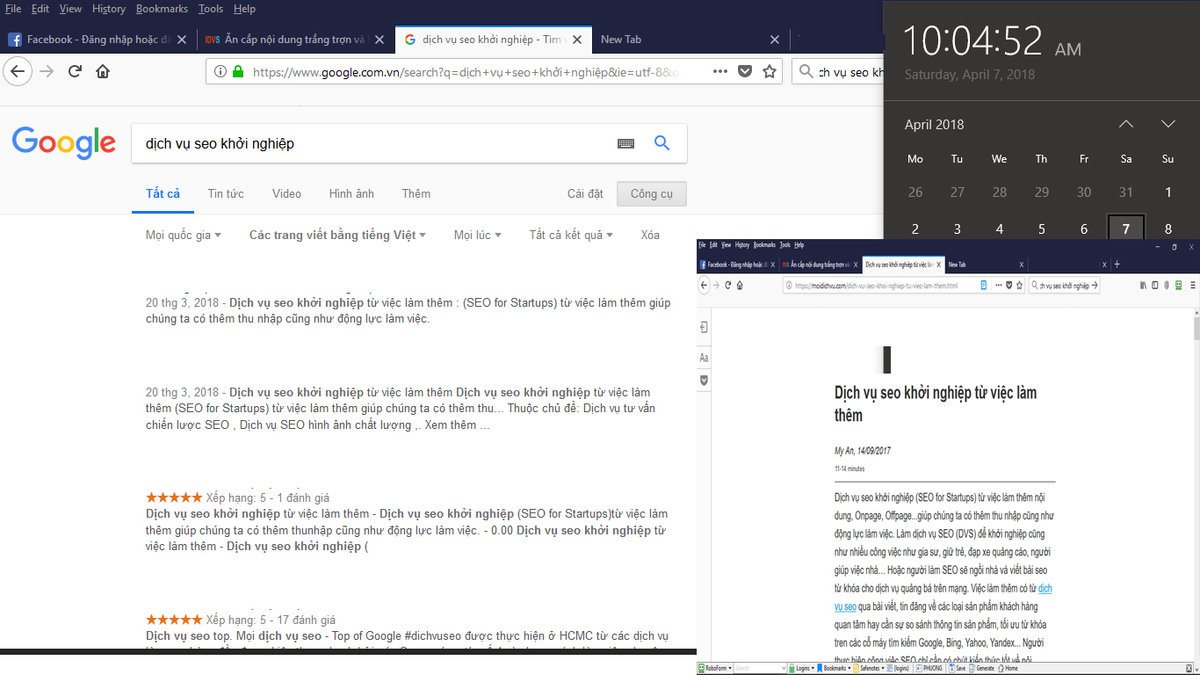The height and width of the screenshot is (675, 1200).
Task: Click RoboForm button in bottom toolbar
Action: click(714, 668)
